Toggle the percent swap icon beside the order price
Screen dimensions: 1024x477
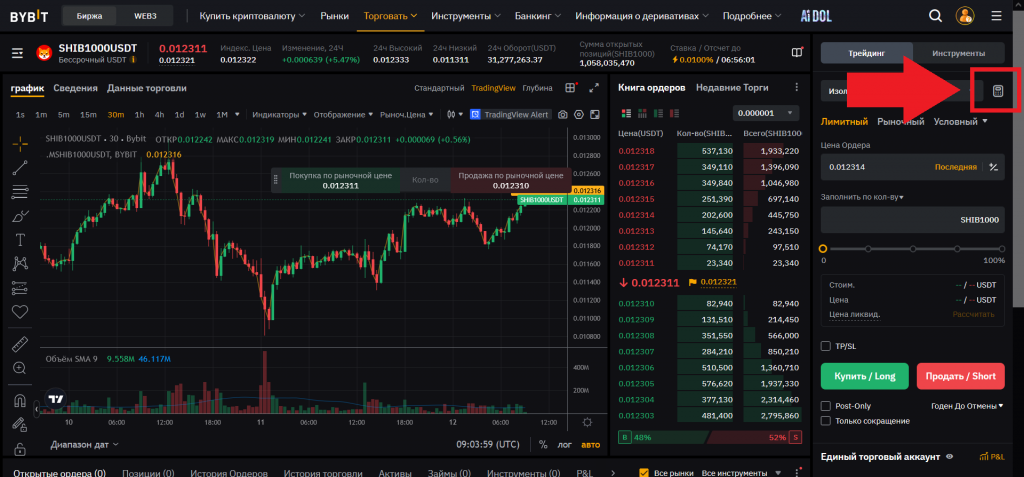click(993, 167)
